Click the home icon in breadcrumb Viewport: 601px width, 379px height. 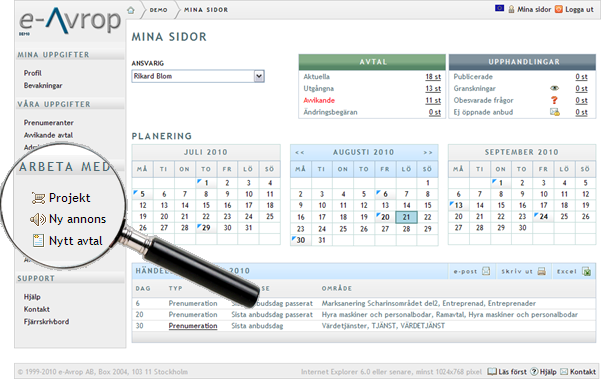pos(131,10)
